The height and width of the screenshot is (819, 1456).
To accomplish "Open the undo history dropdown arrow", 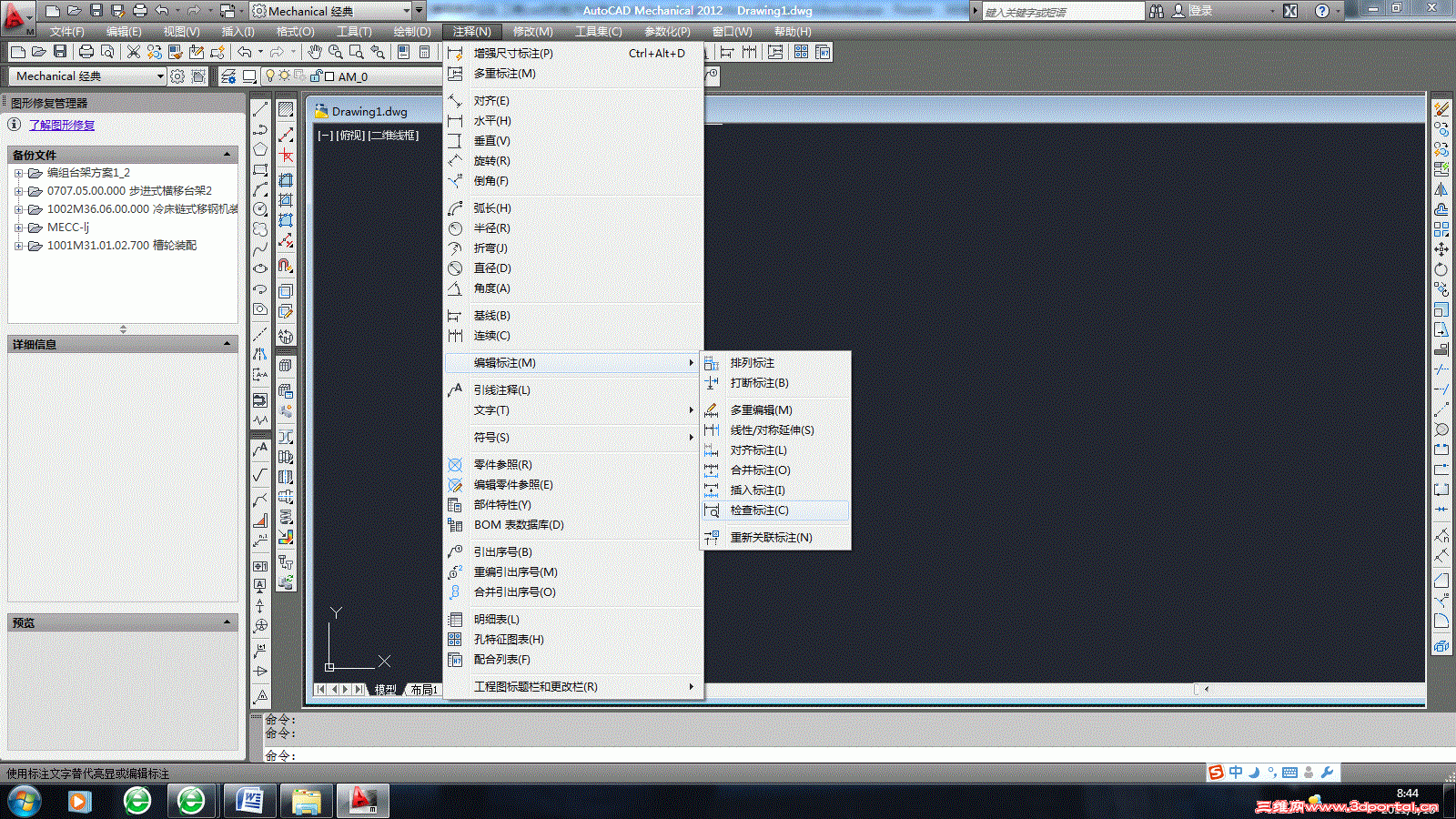I will [x=260, y=52].
